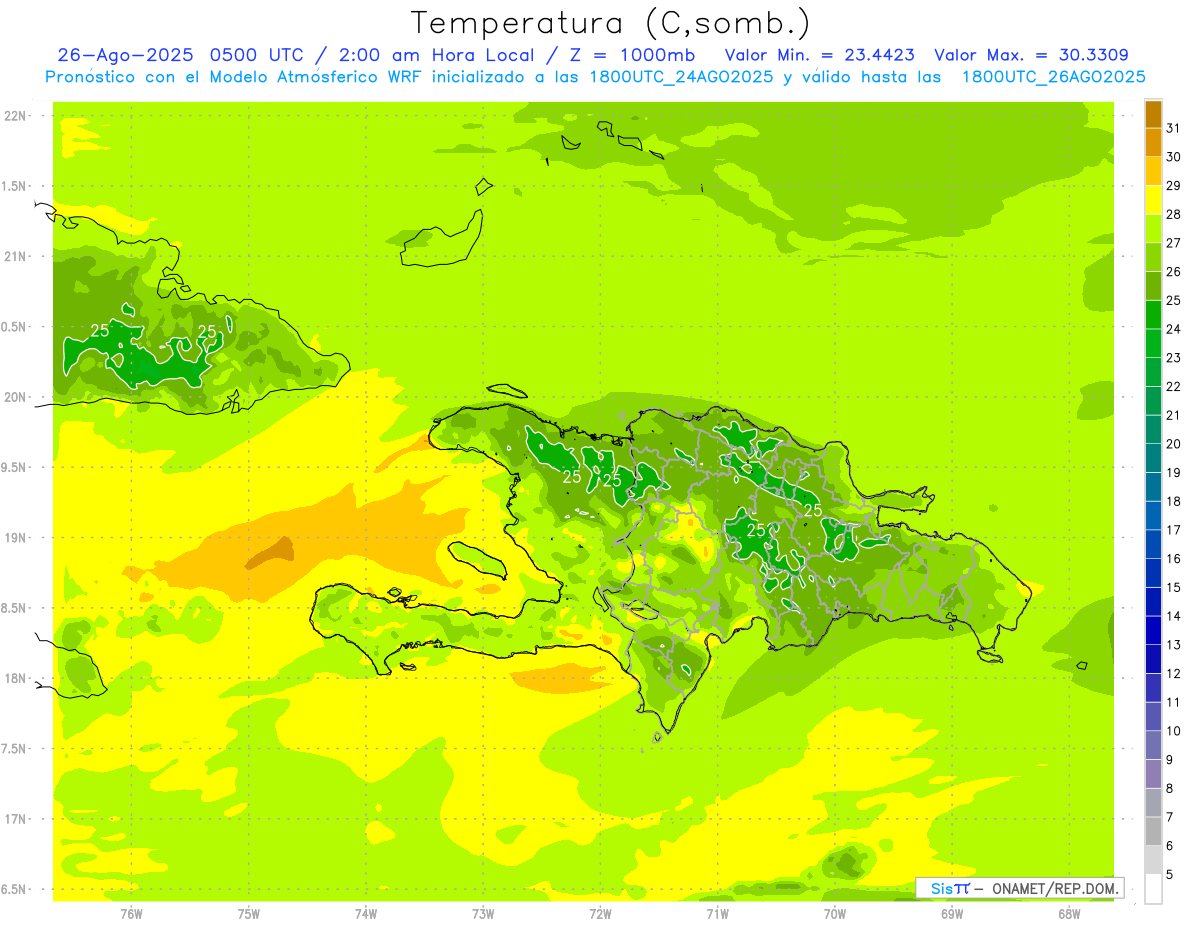The width and height of the screenshot is (1200, 927).
Task: Click "2:00 am Hora Local" text
Action: [x=437, y=55]
